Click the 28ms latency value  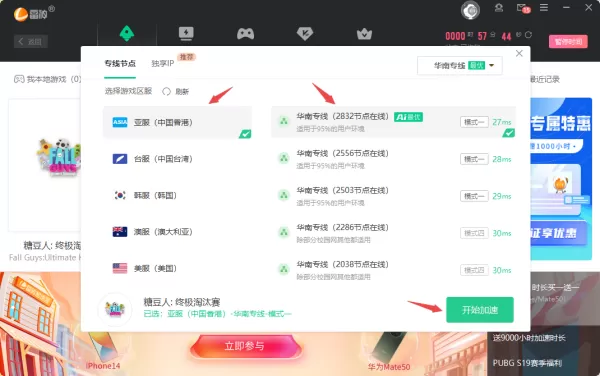tap(502, 159)
